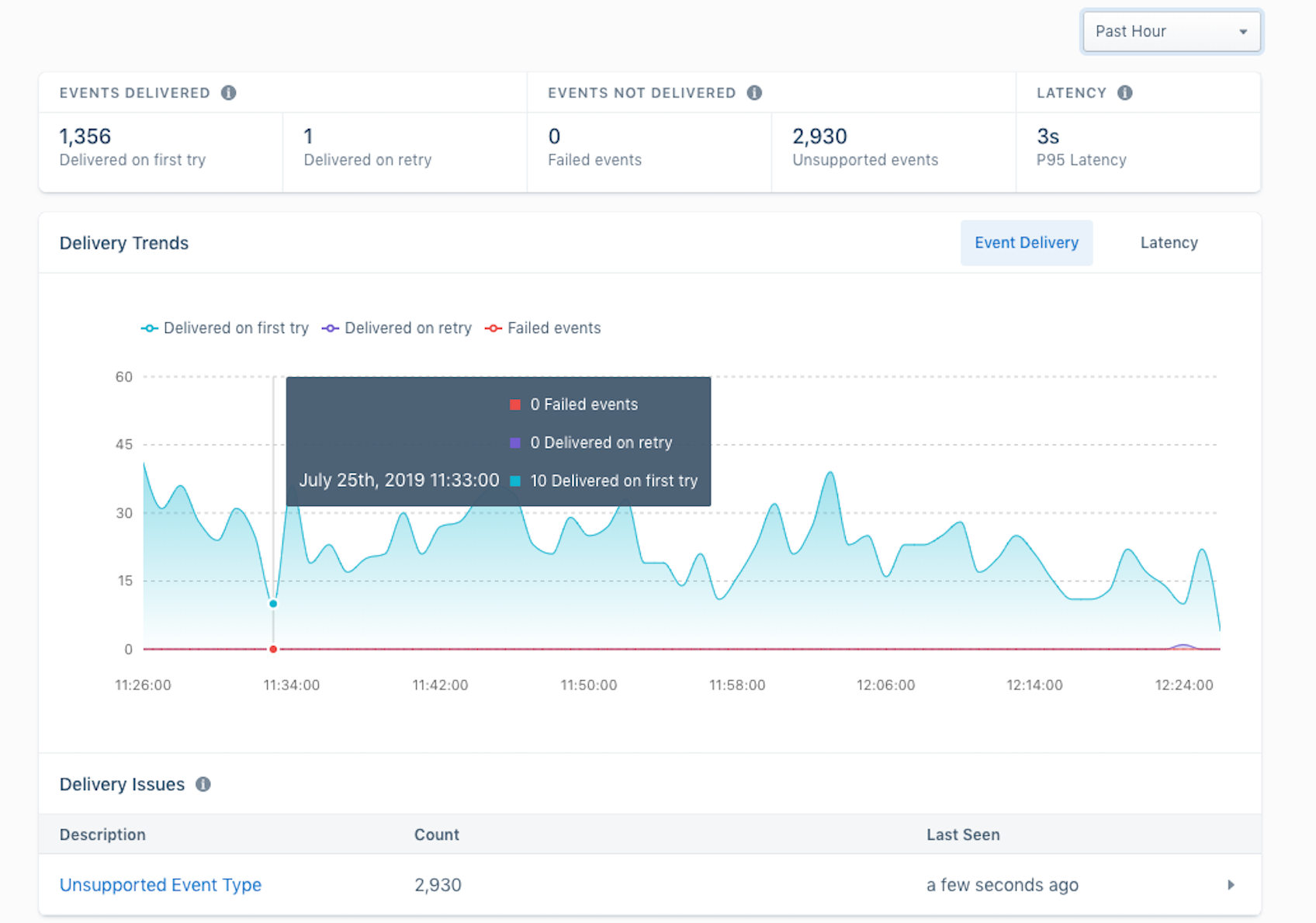1316x923 pixels.
Task: Click the arrow on the Unsupported Event Type row
Action: (1231, 885)
